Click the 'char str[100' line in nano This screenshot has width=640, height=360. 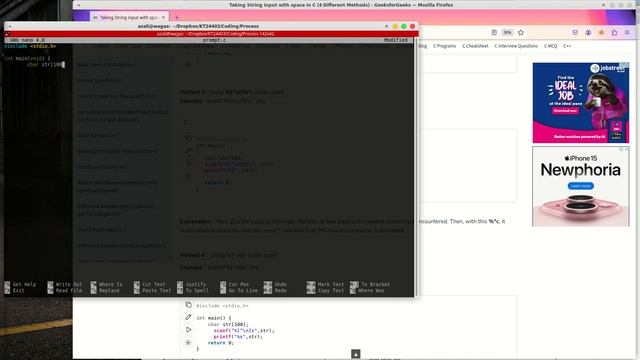[x=45, y=64]
